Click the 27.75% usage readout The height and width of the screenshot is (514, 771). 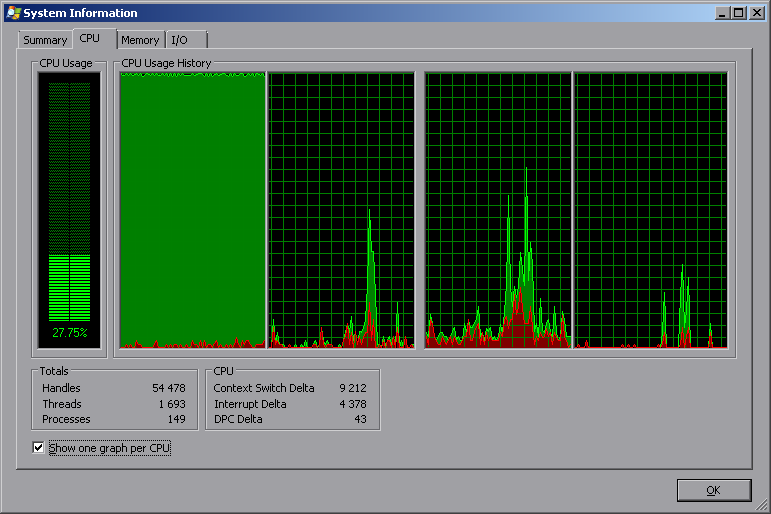[x=70, y=333]
